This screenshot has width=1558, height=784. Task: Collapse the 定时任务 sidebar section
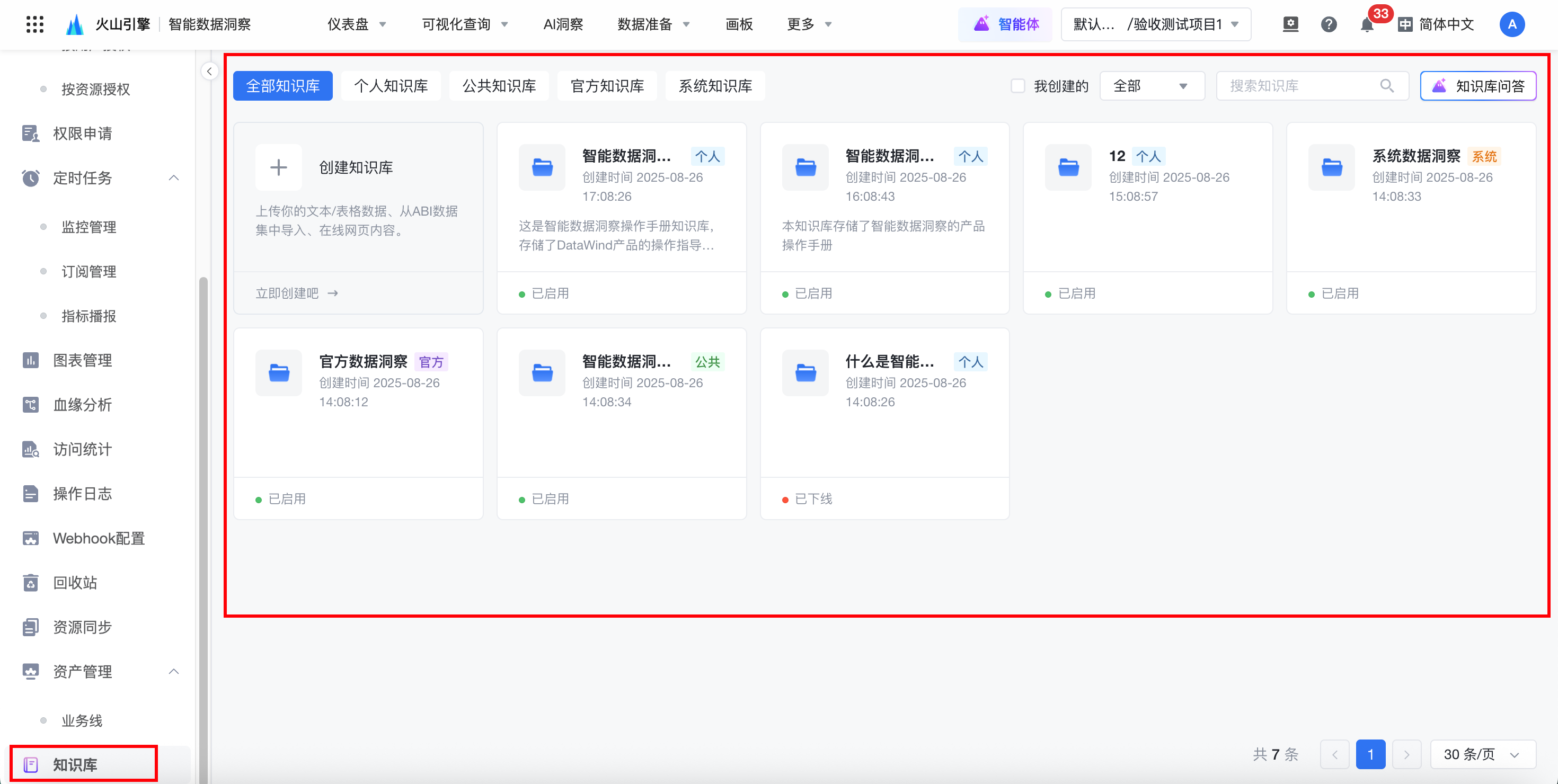tap(174, 177)
